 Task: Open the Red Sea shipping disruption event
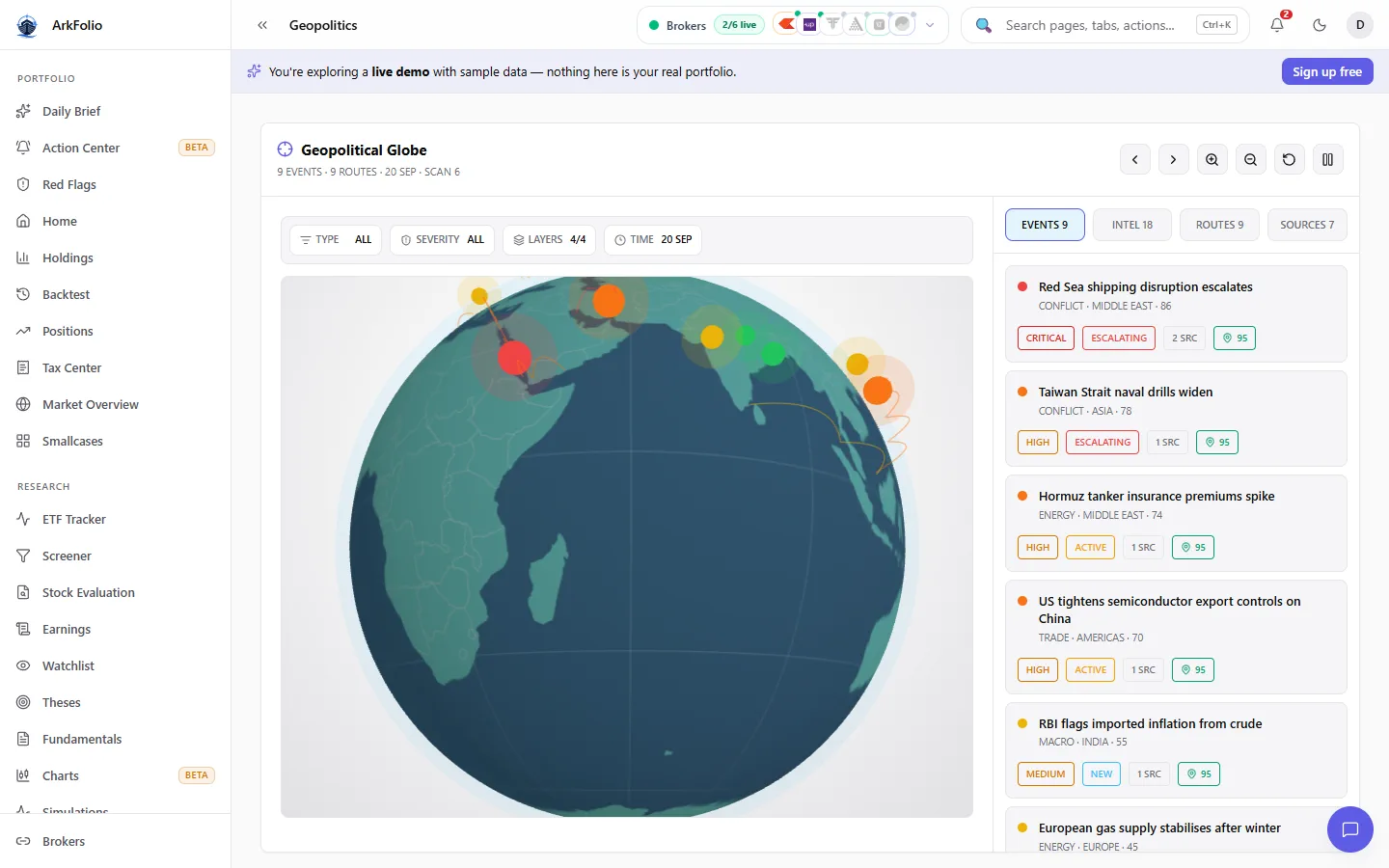[1176, 313]
